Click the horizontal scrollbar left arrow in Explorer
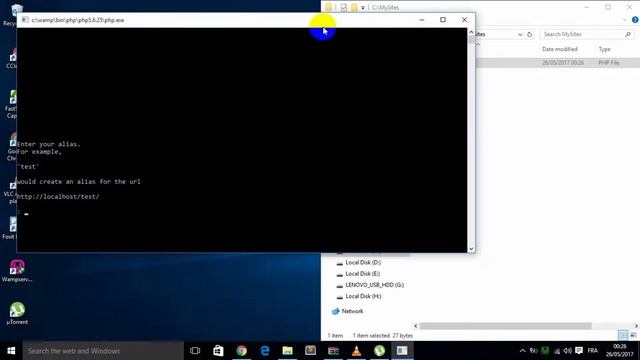Image resolution: width=640 pixels, height=360 pixels. (x=416, y=326)
